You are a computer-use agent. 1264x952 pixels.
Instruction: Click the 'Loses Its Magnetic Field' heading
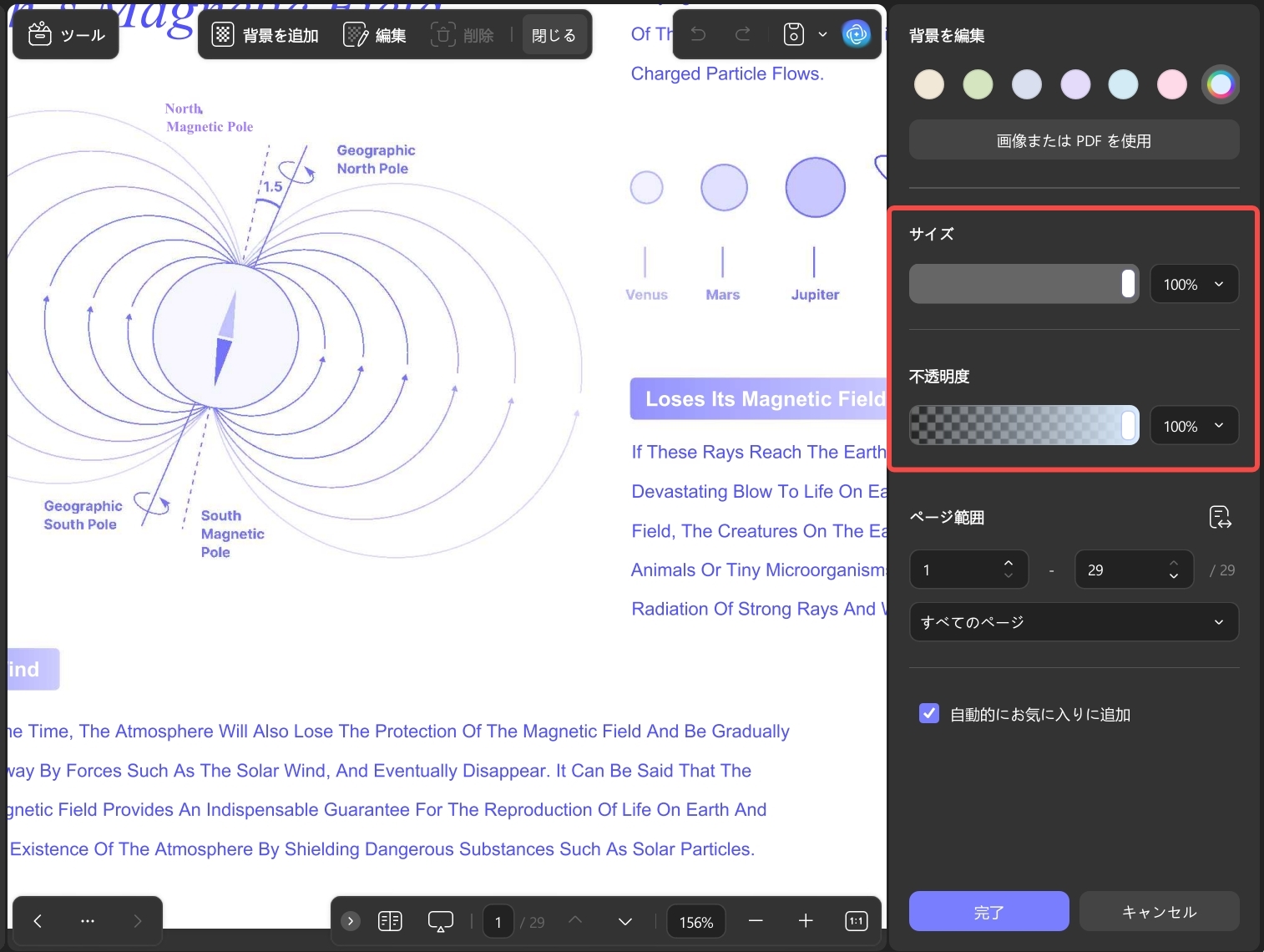[x=758, y=399]
